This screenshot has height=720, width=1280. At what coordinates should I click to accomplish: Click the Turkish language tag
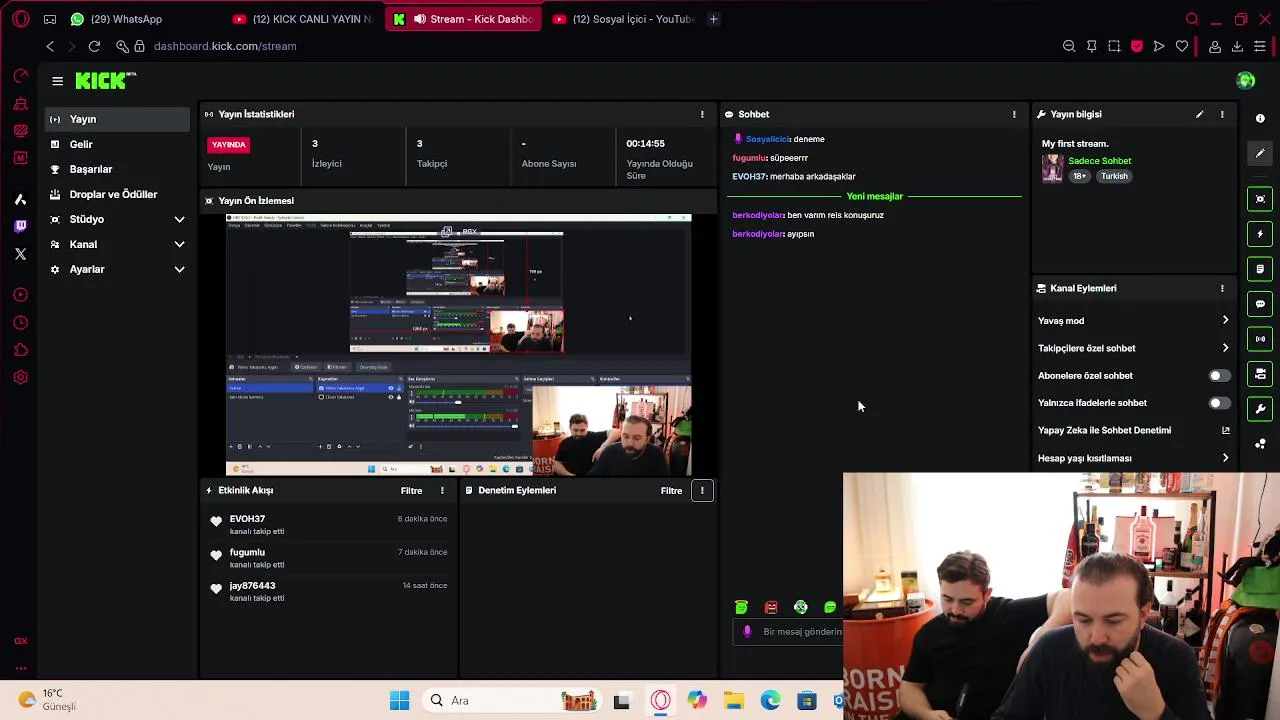[x=1114, y=176]
